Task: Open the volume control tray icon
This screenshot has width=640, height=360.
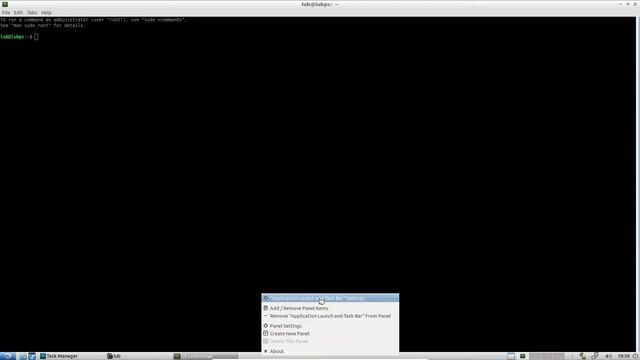Action: pyautogui.click(x=608, y=356)
